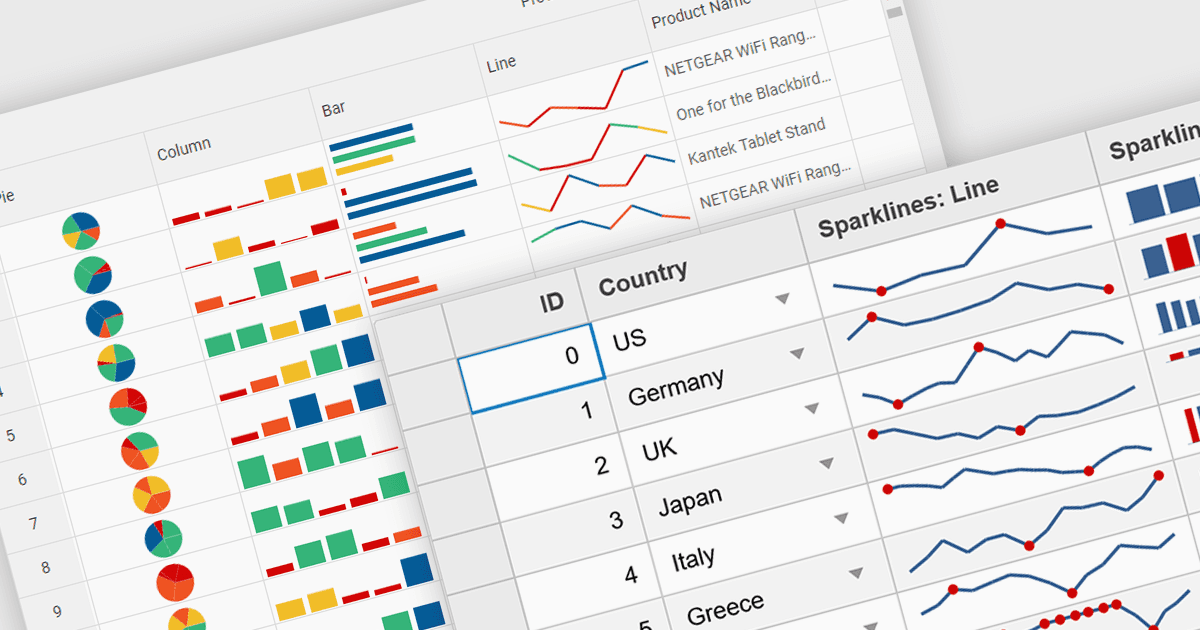The image size is (1200, 630).
Task: Select the highlighted ID cell containing 0
Action: click(x=531, y=368)
